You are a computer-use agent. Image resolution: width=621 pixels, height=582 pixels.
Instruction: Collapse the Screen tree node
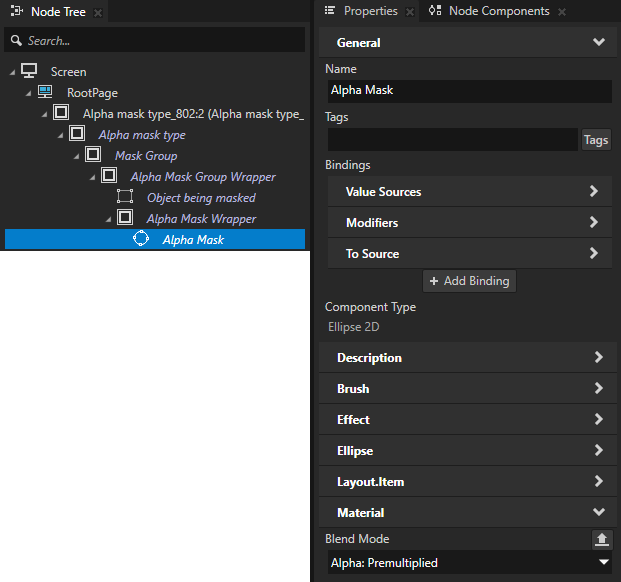[13, 72]
